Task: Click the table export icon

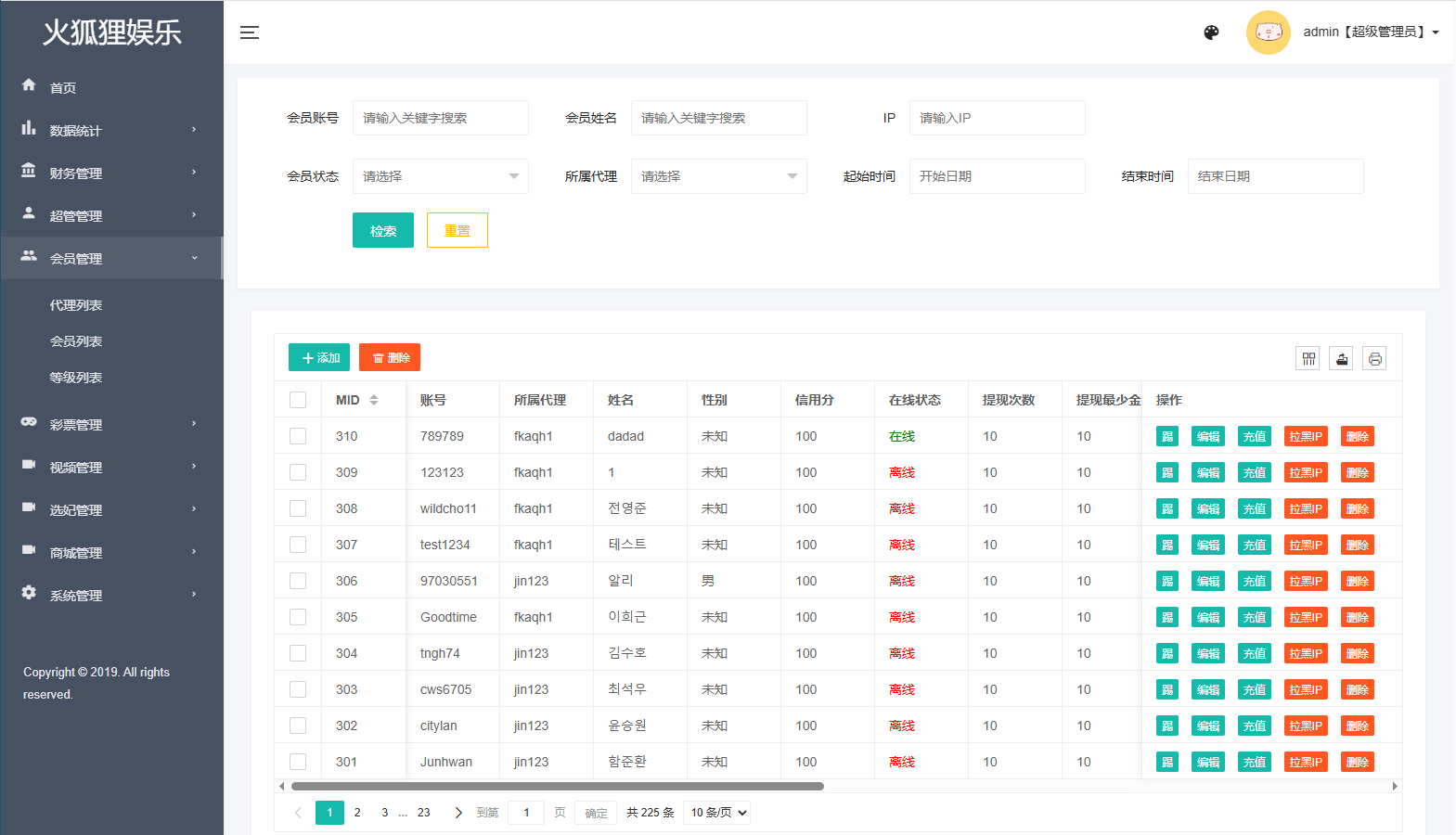Action: [x=1341, y=358]
